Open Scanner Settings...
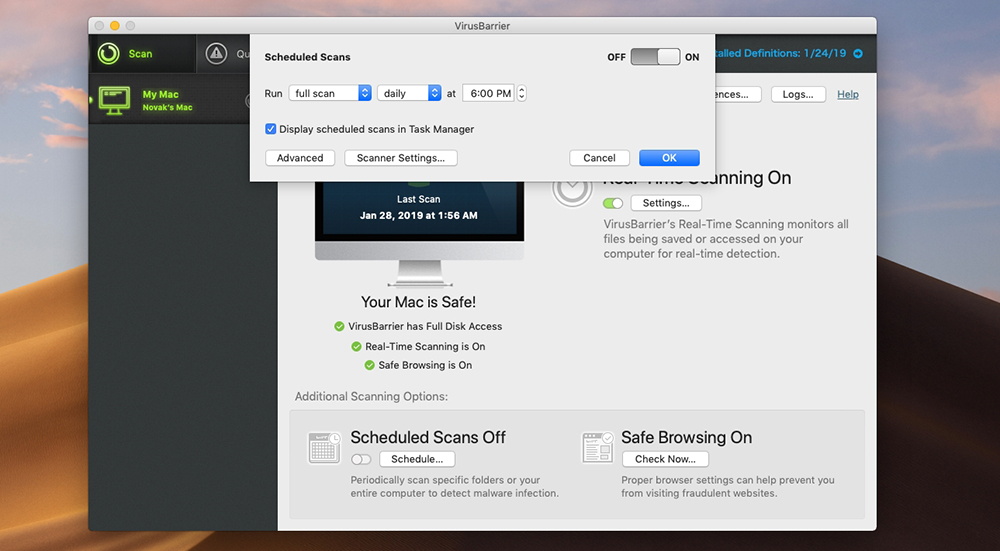The image size is (1000, 551). pyautogui.click(x=401, y=158)
